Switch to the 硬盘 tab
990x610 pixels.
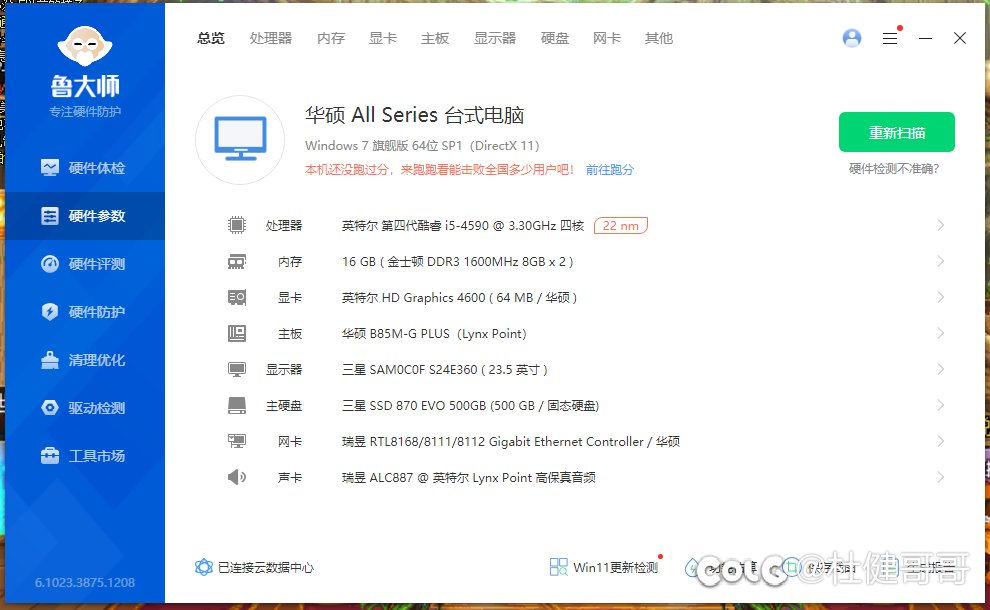click(555, 39)
